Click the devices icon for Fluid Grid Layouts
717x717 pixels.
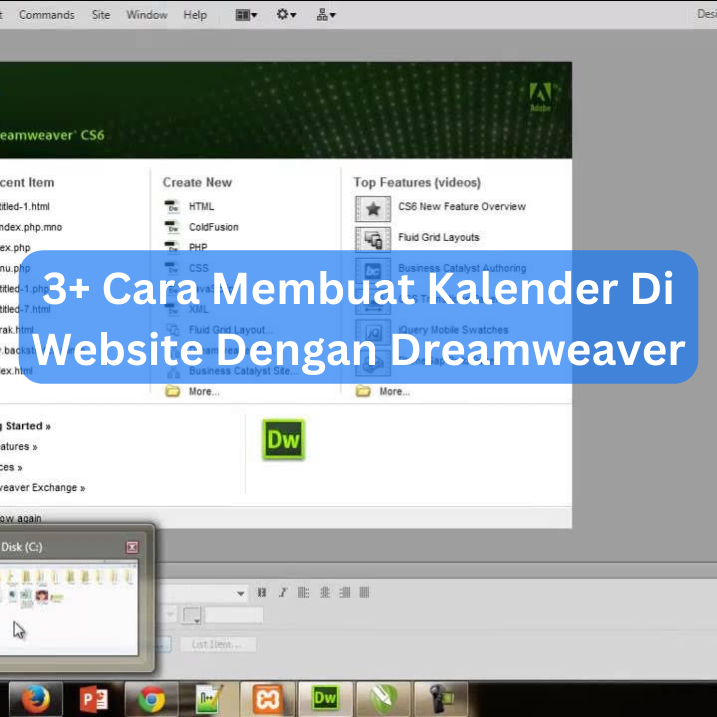point(373,239)
